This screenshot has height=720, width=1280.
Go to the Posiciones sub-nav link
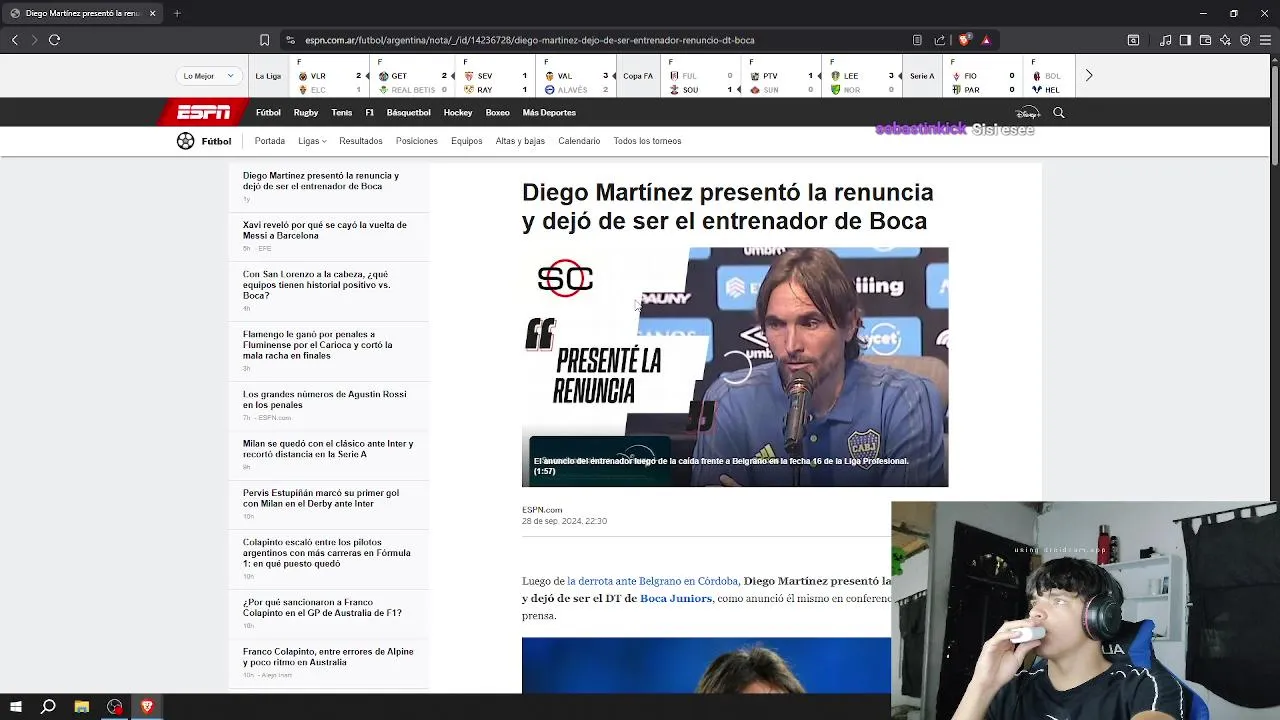coord(417,141)
